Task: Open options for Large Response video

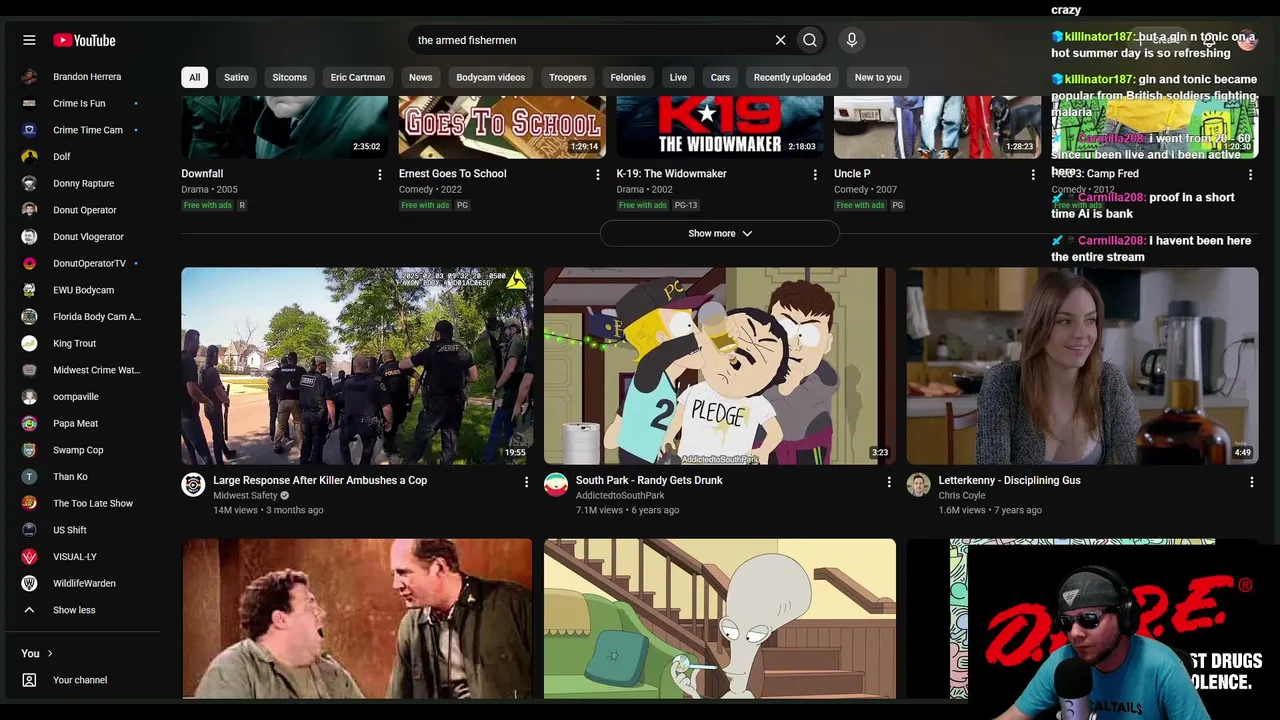Action: coord(526,482)
